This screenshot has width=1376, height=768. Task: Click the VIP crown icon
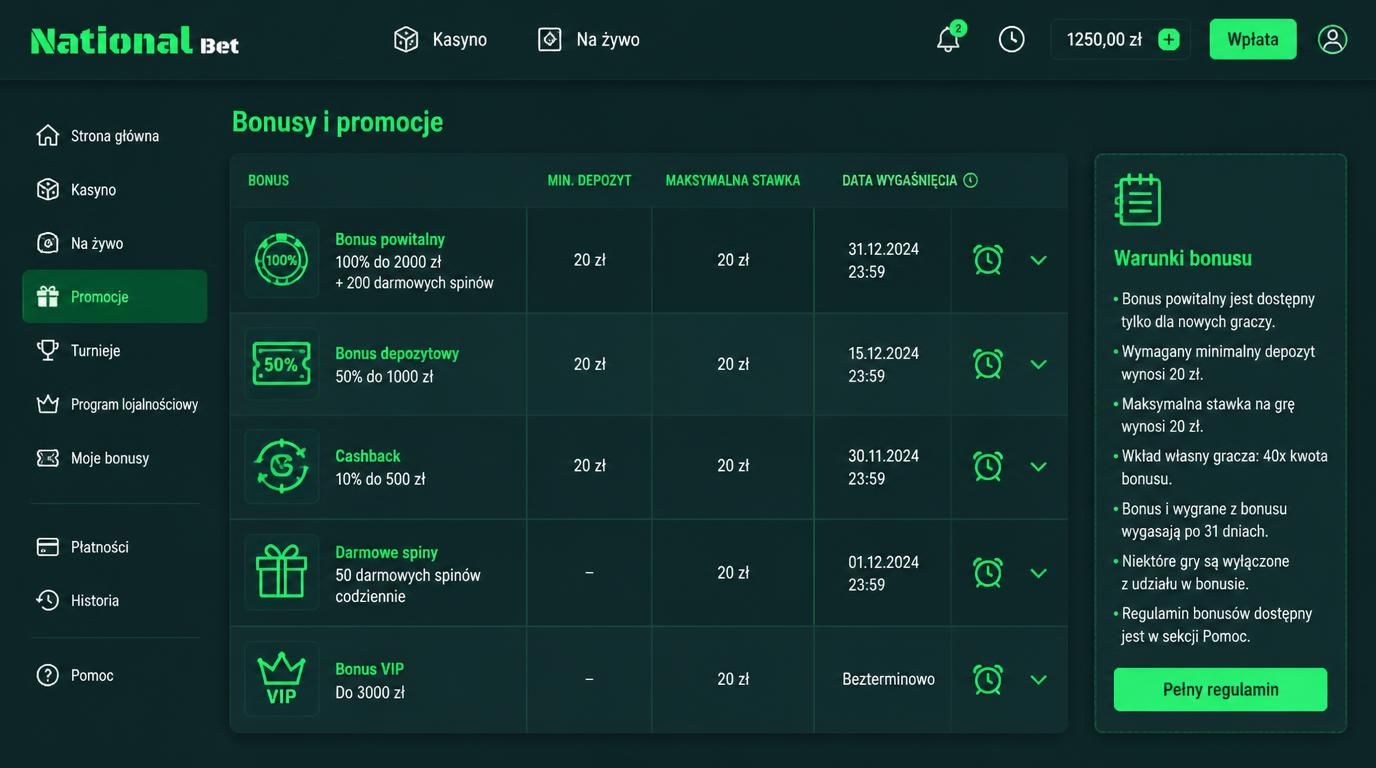(281, 679)
